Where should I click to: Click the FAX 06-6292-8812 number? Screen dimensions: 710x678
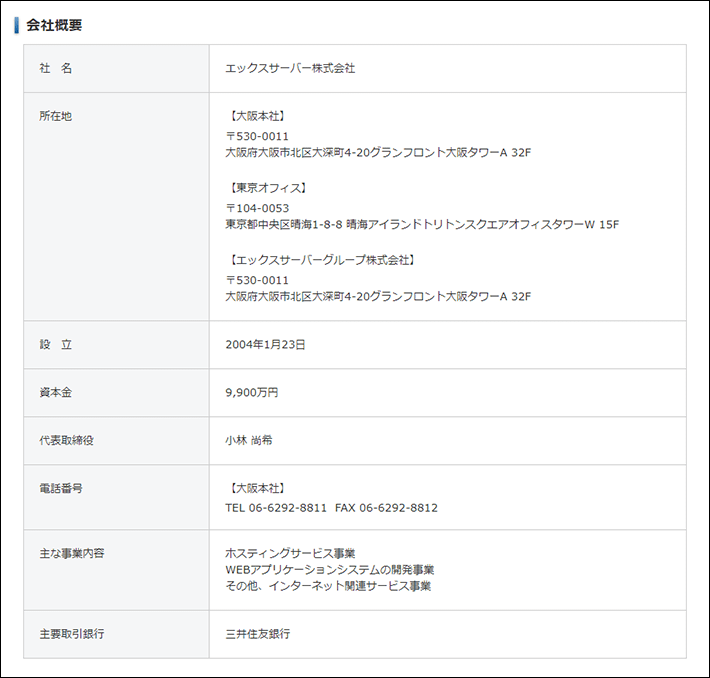click(x=387, y=508)
